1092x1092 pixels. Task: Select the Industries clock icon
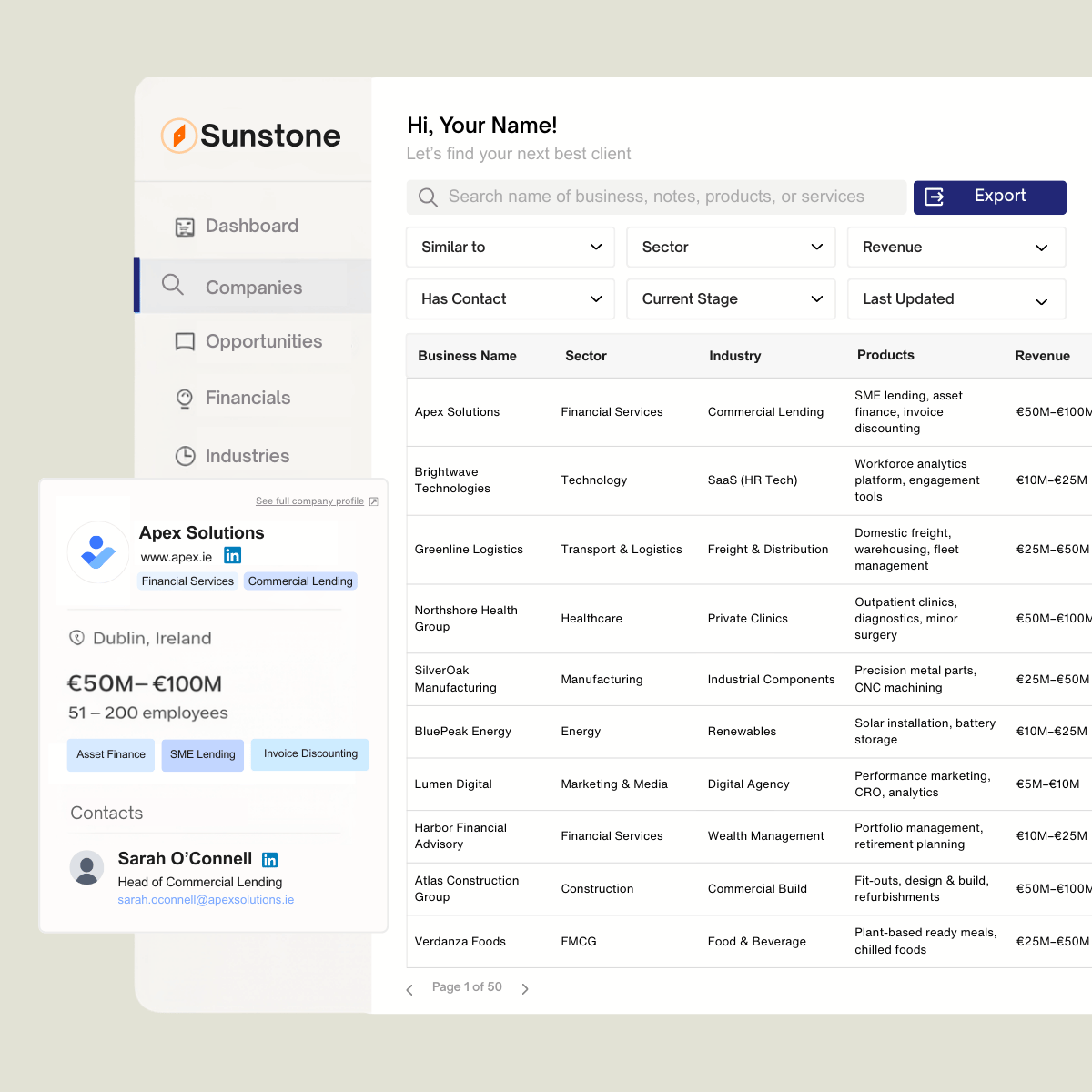point(185,455)
